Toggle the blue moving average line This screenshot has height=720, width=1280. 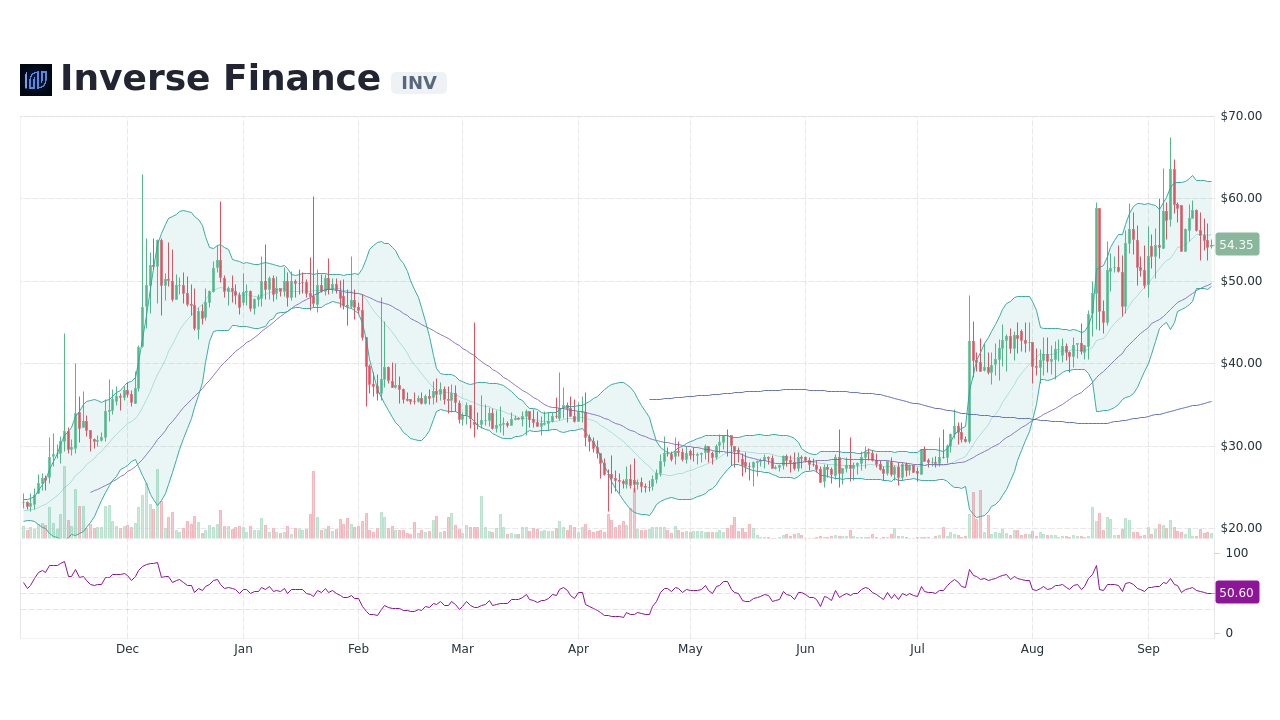pyautogui.click(x=800, y=392)
